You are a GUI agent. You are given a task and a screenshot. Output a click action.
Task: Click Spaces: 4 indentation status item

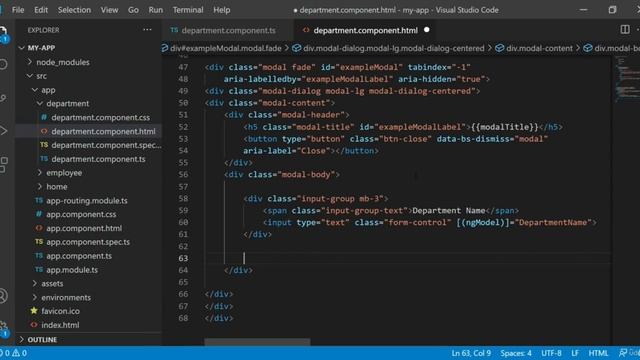516,353
